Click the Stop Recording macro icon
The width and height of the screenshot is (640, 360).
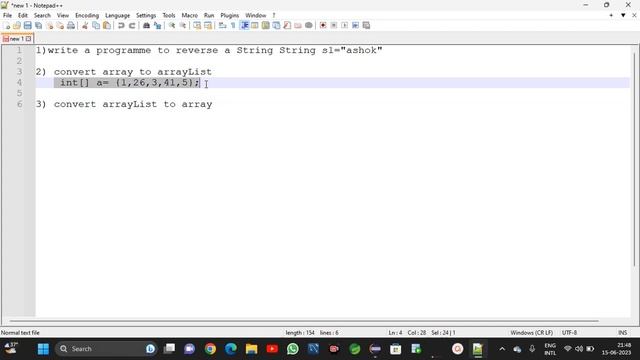pos(333,25)
